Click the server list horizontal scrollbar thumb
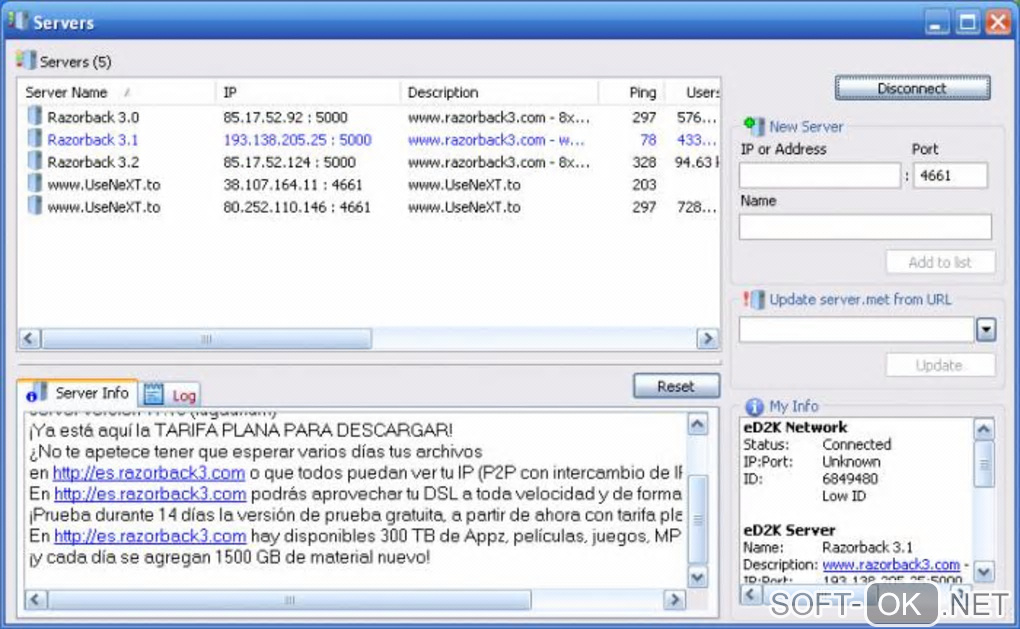 click(207, 339)
